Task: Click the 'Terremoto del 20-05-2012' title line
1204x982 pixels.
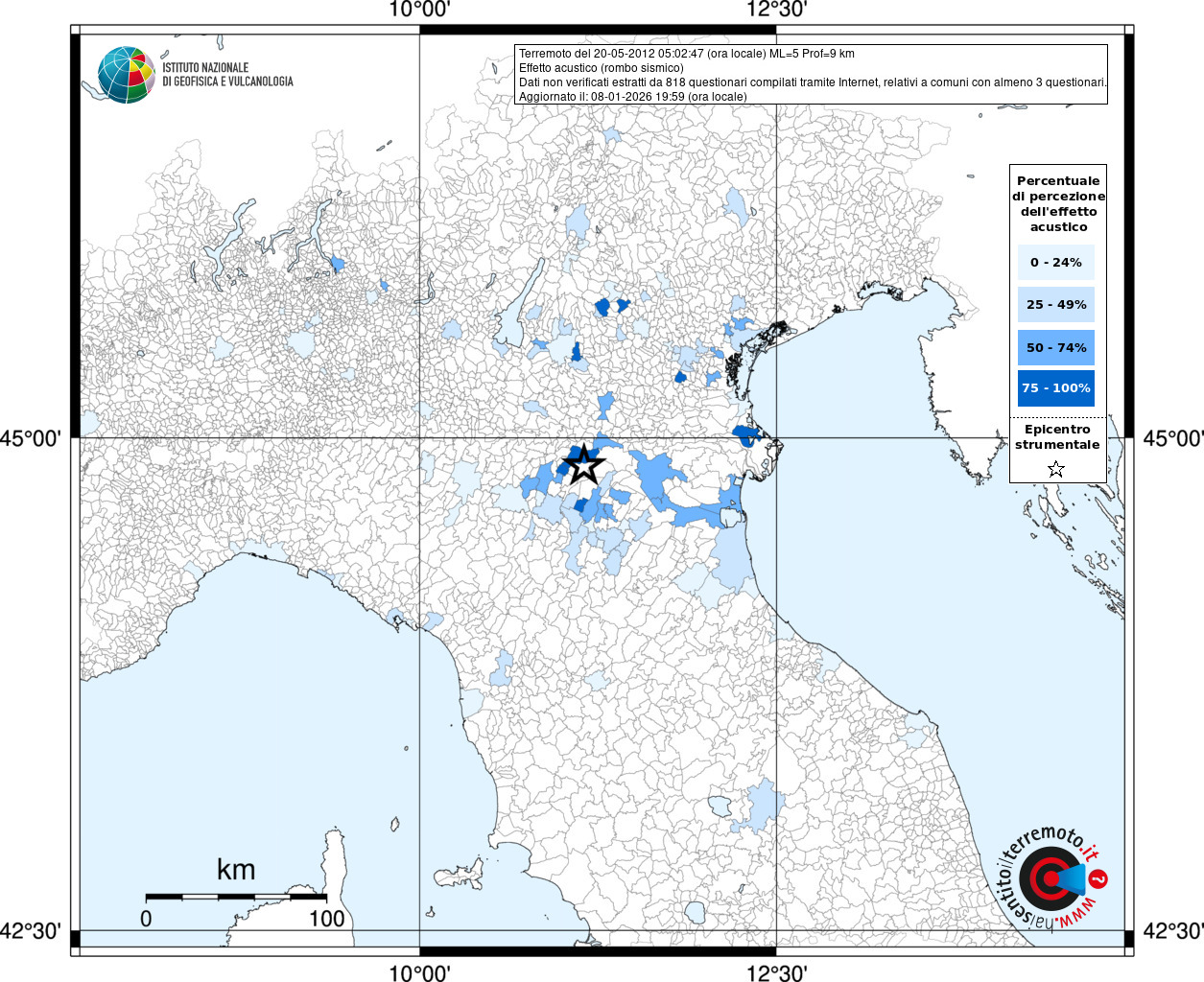Action: click(687, 54)
